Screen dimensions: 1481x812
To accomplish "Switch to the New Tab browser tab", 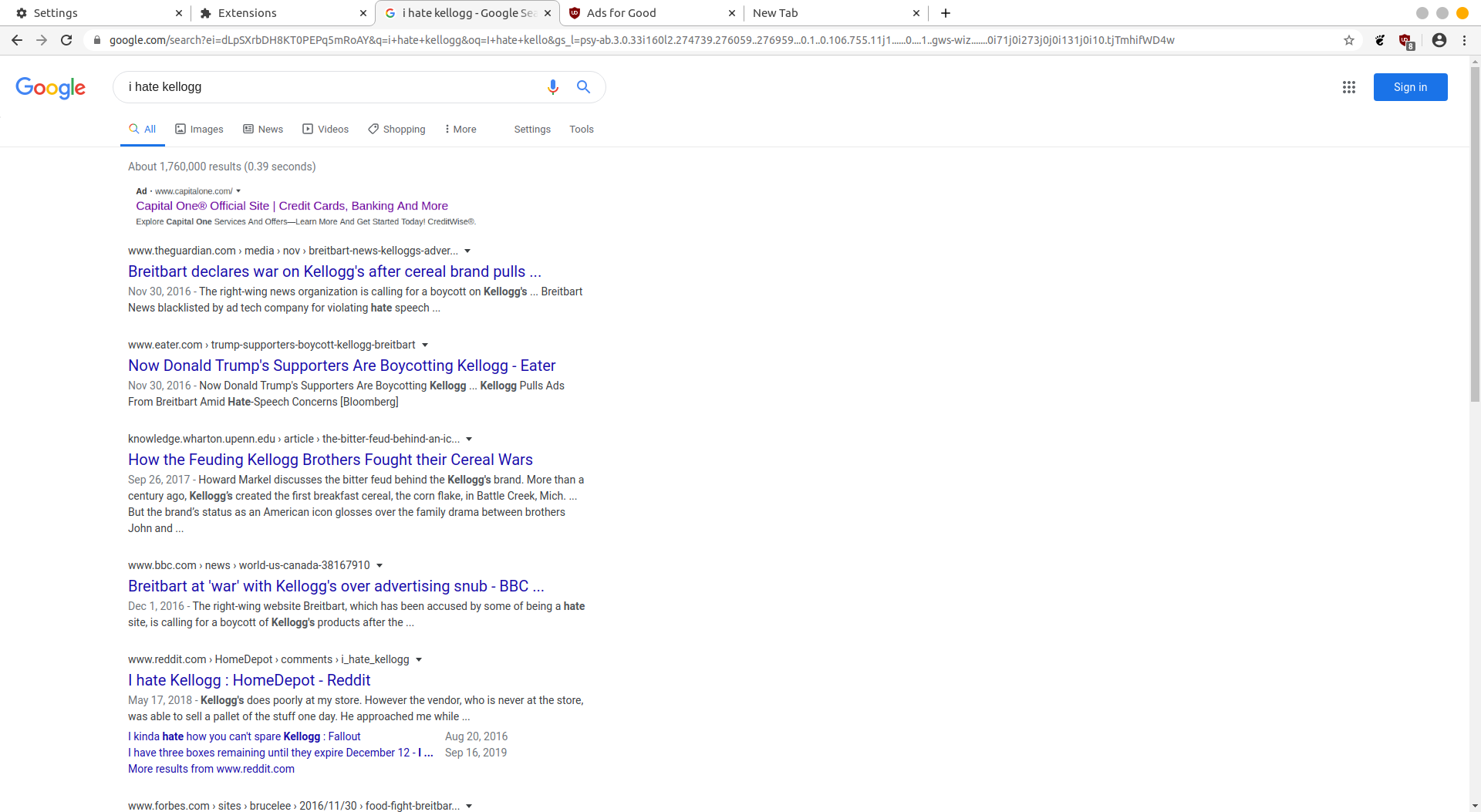I will 836,13.
